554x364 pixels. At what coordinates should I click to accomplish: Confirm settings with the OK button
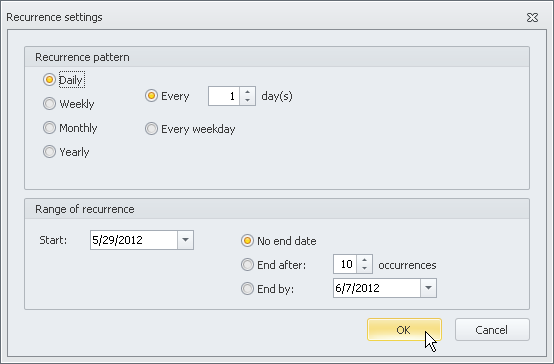[x=404, y=330]
